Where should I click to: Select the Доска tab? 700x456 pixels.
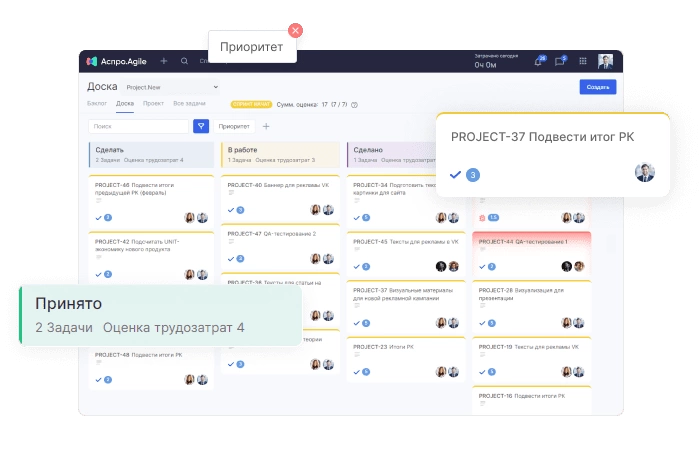pyautogui.click(x=125, y=104)
